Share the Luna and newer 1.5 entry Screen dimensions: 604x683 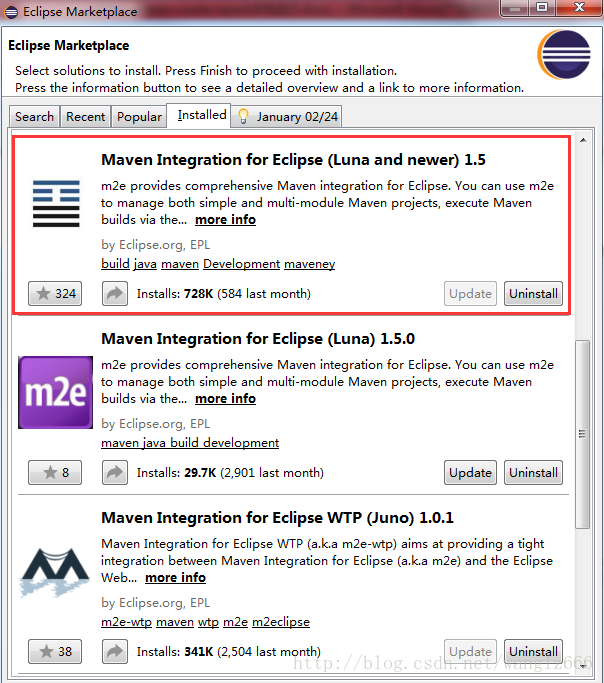coord(115,294)
